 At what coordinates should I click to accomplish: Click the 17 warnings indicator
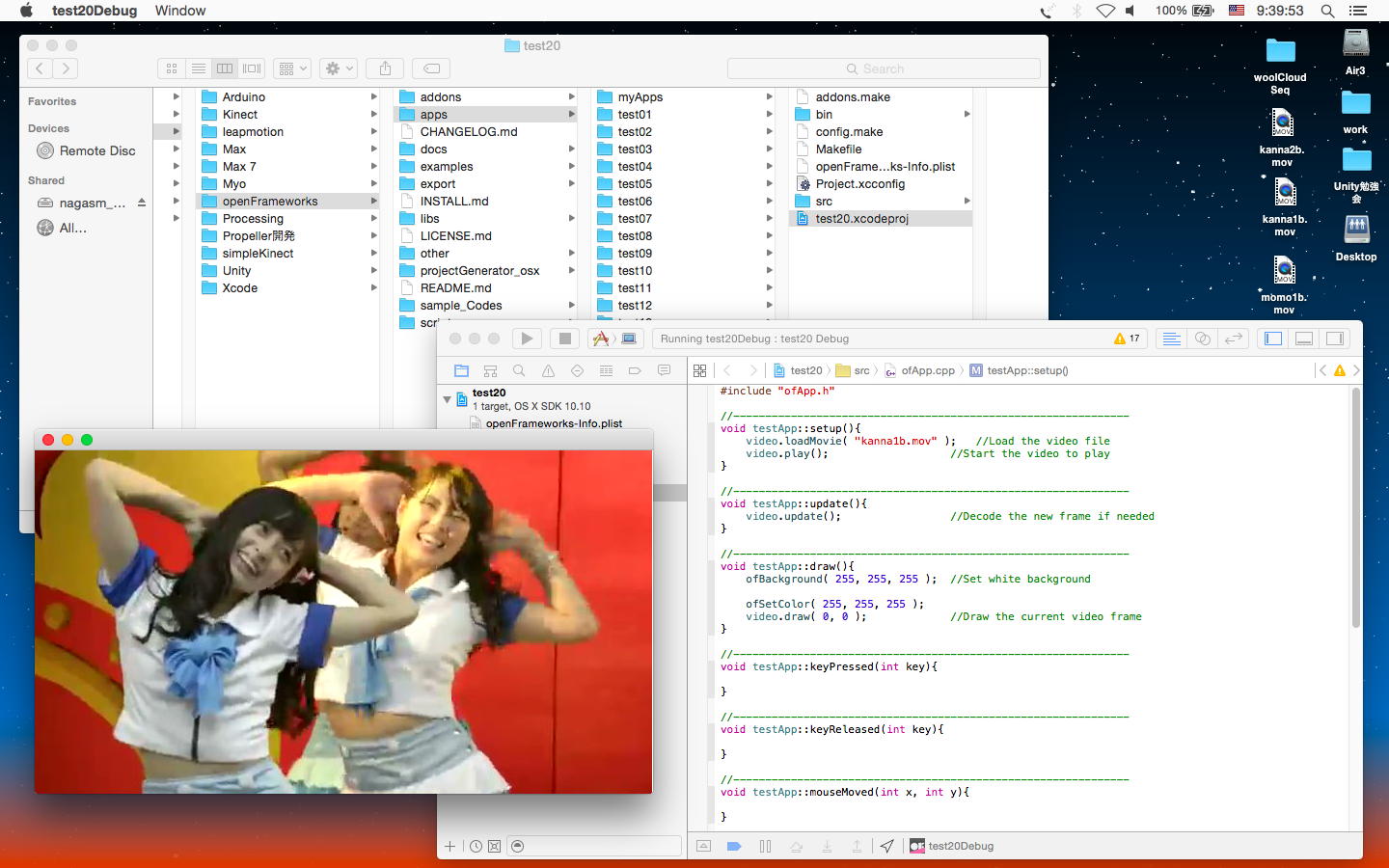[1127, 339]
